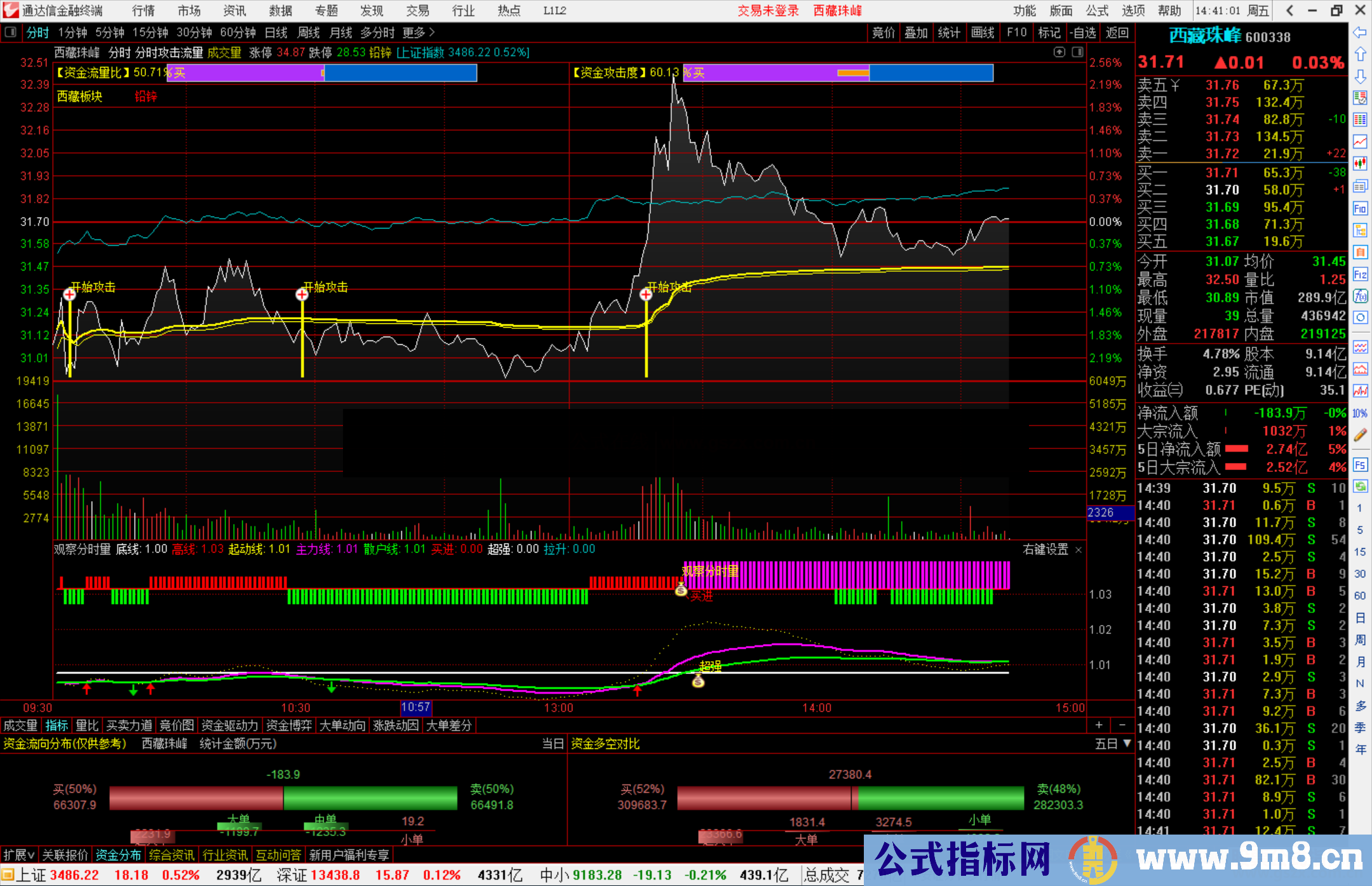Click the line trend chart sidebar icon
Screen dimensions: 1372x886
[1360, 142]
